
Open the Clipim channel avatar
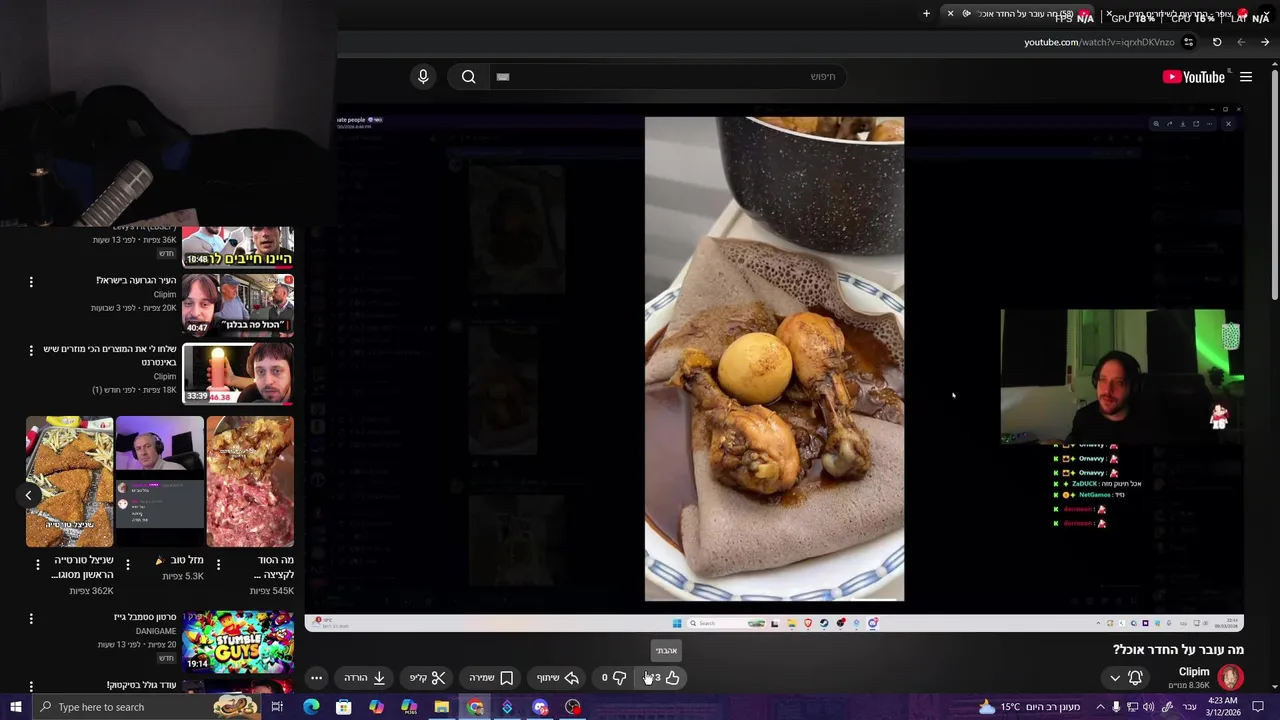1230,677
